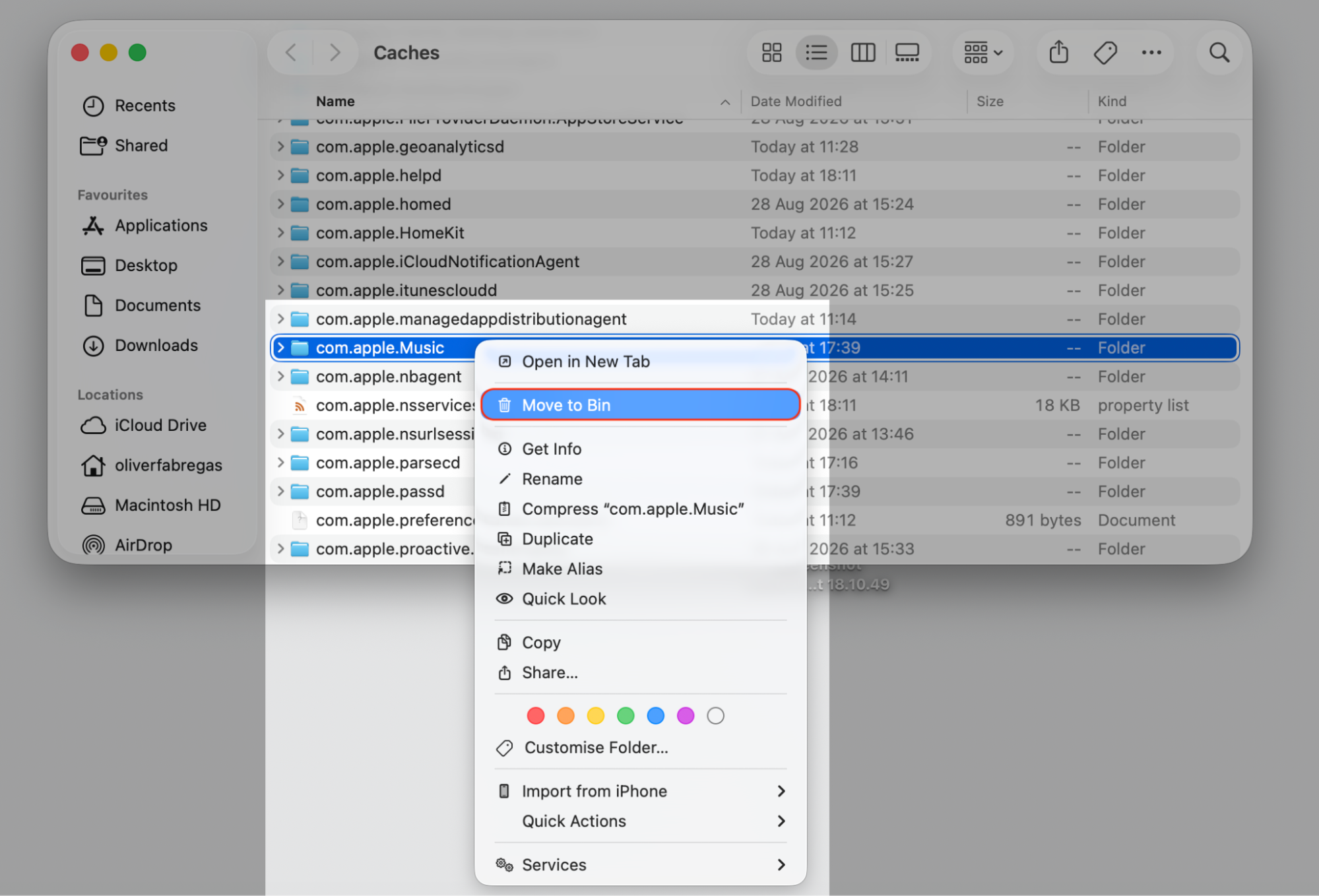This screenshot has width=1319, height=896.
Task: Open Macintosh HD in the sidebar
Action: click(x=152, y=505)
